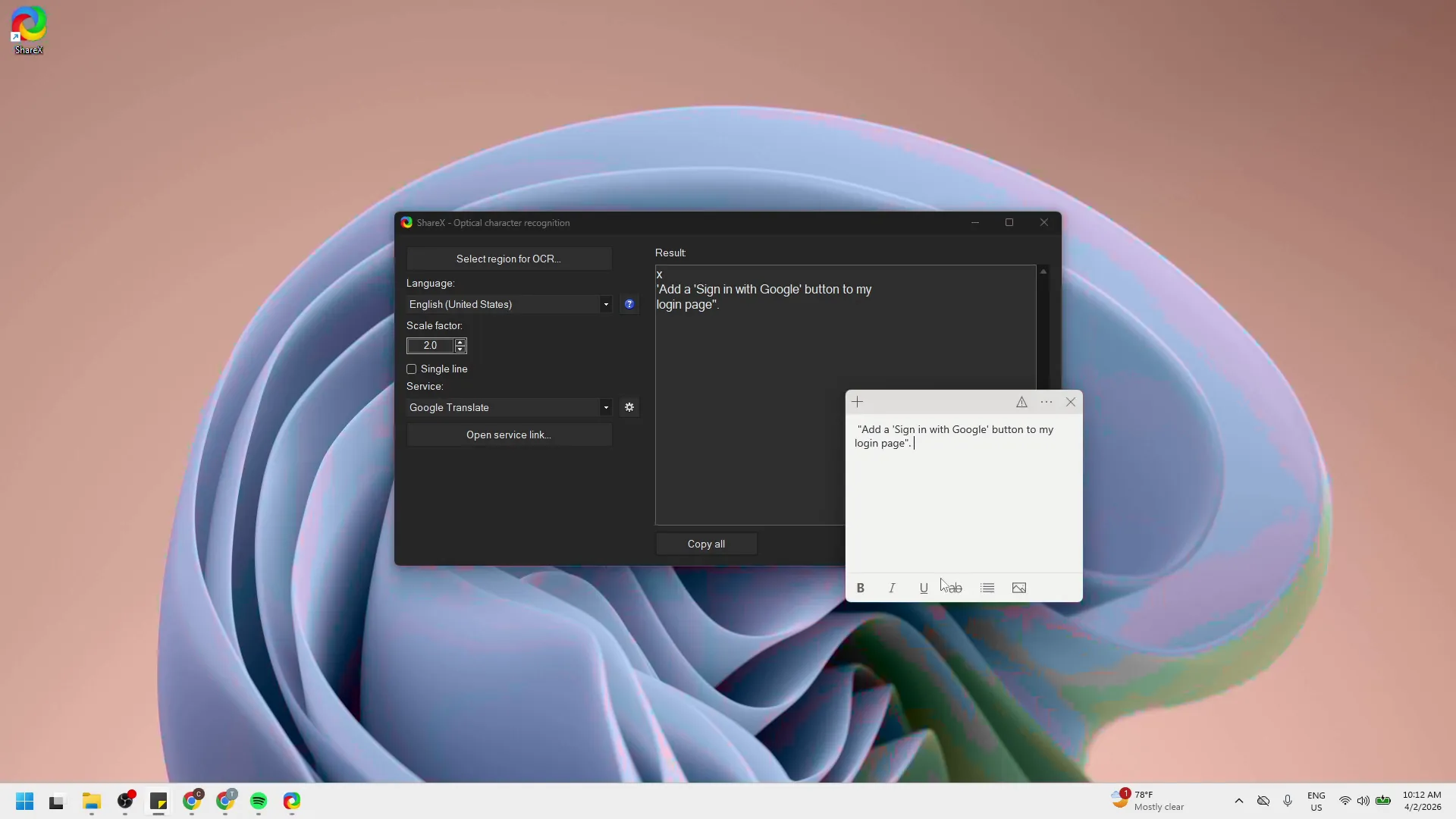Insert an image into the sticky note
The height and width of the screenshot is (819, 1456).
point(1019,588)
